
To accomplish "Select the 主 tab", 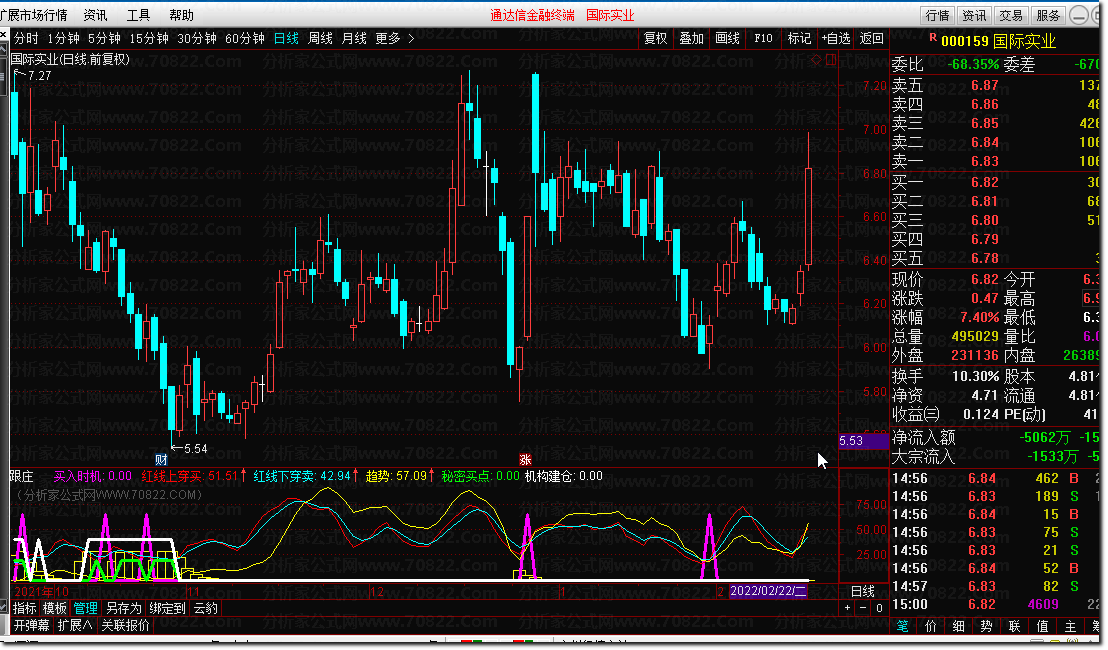I will 1071,626.
